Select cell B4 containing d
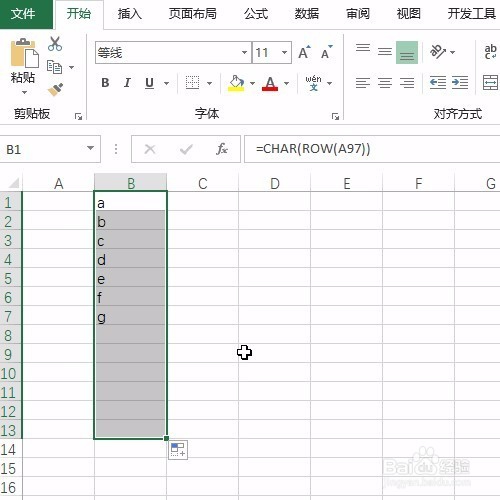Image resolution: width=500 pixels, height=500 pixels. (130, 259)
